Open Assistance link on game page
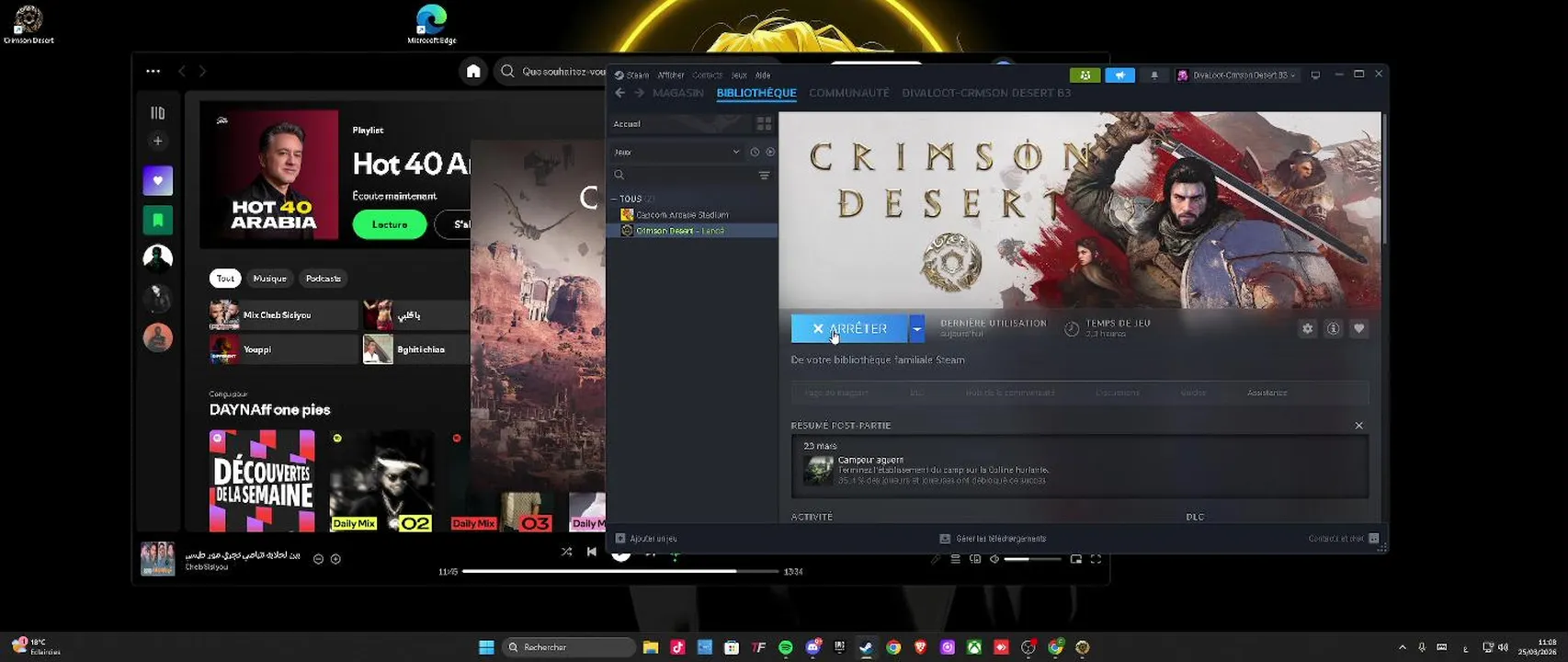 pos(1267,393)
